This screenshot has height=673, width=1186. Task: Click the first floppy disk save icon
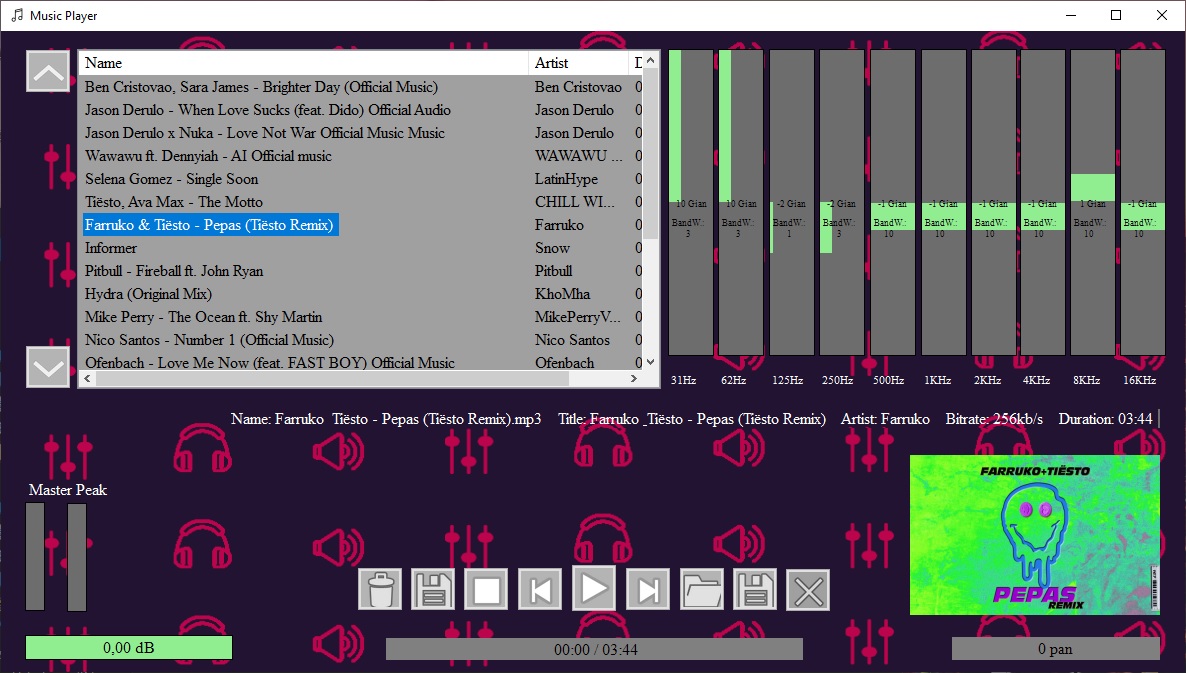433,590
